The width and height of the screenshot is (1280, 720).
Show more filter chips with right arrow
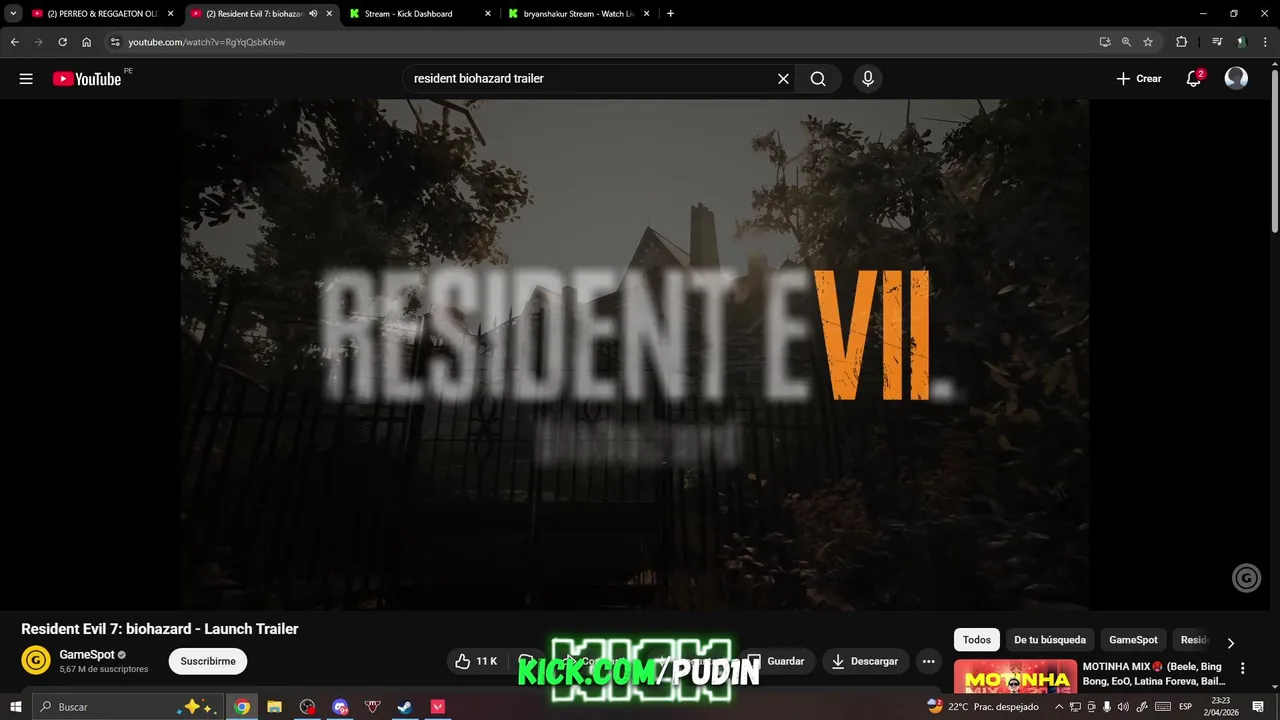click(x=1231, y=642)
